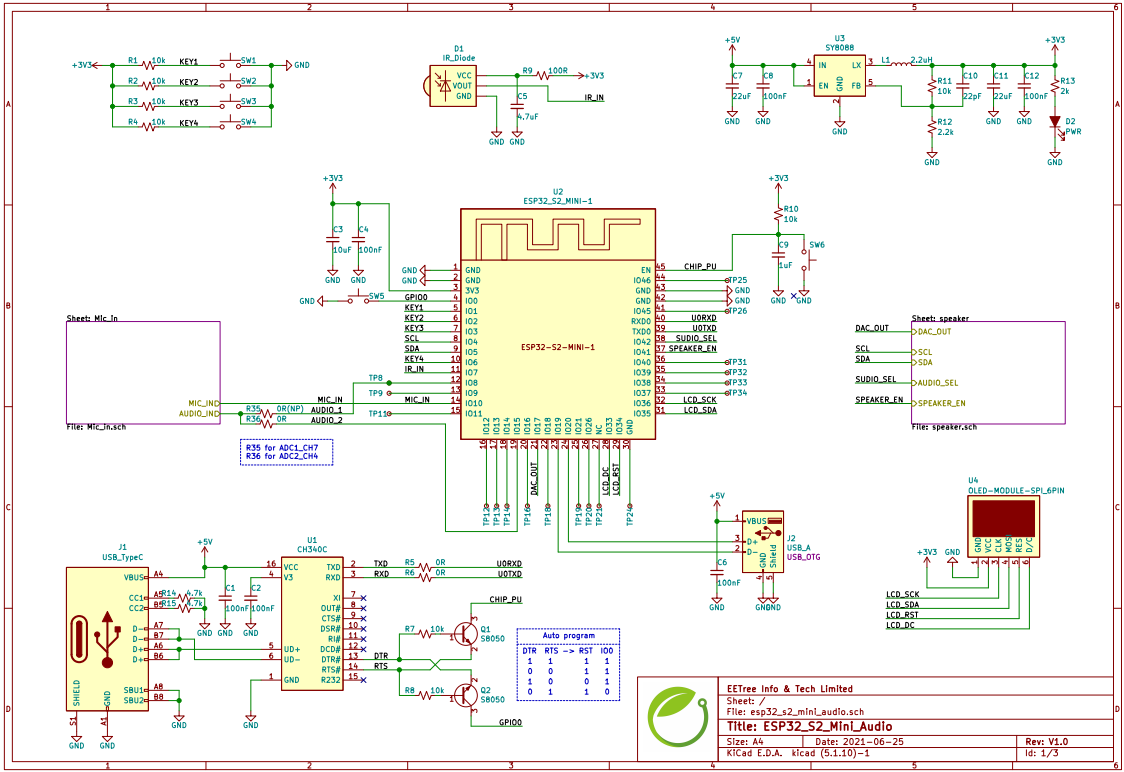
Task: Select the 'File: speaker.sch' label
Action: point(944,427)
